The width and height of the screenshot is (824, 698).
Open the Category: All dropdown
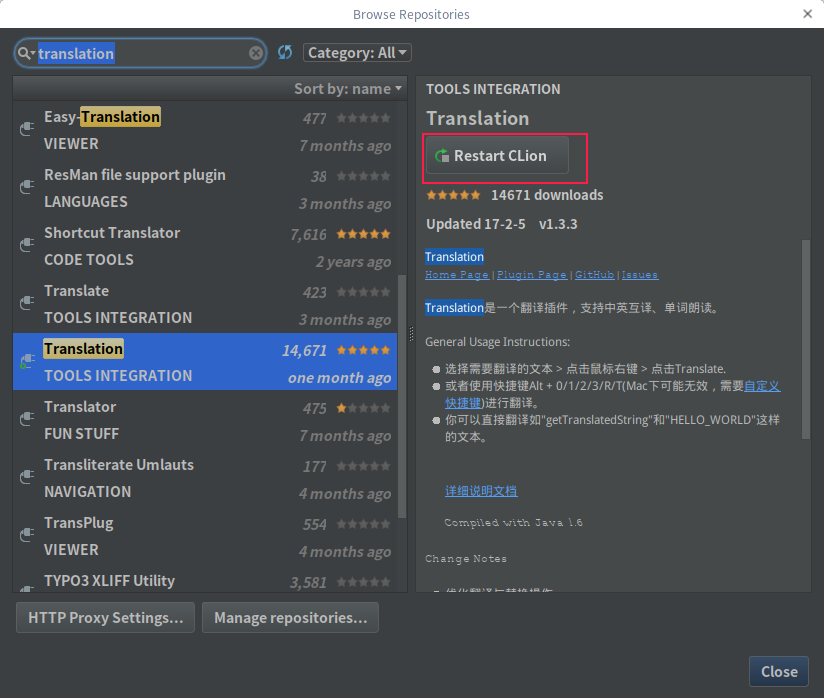pos(357,53)
